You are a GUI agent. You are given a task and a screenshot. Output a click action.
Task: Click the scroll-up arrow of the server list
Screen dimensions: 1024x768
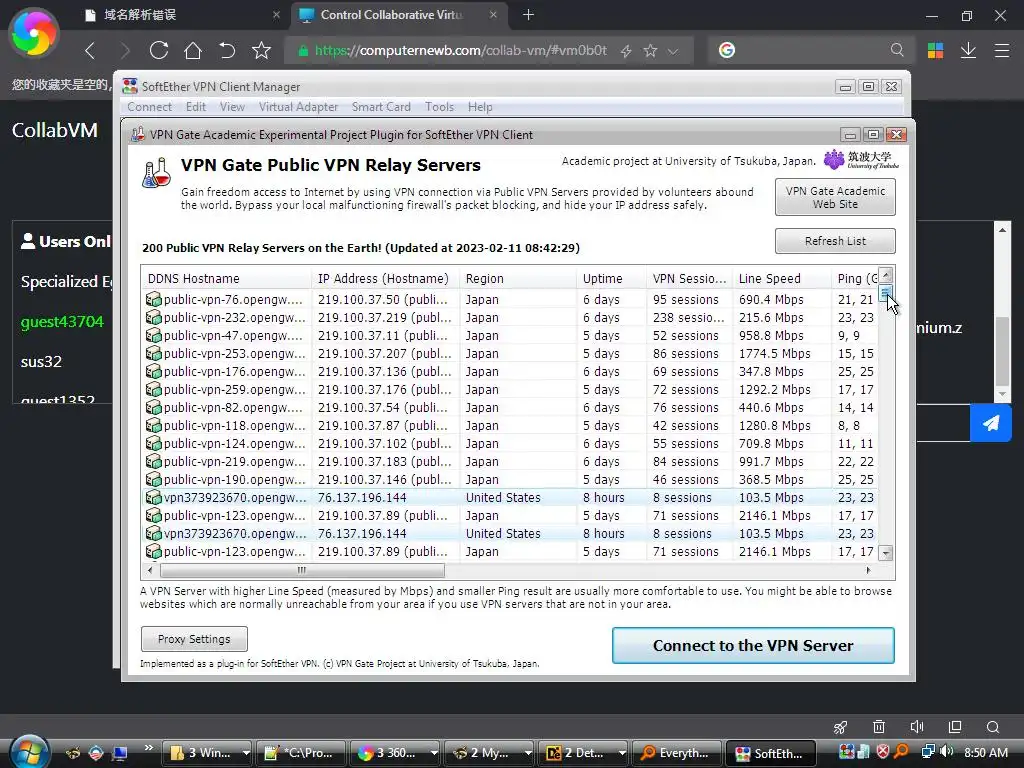click(x=886, y=274)
